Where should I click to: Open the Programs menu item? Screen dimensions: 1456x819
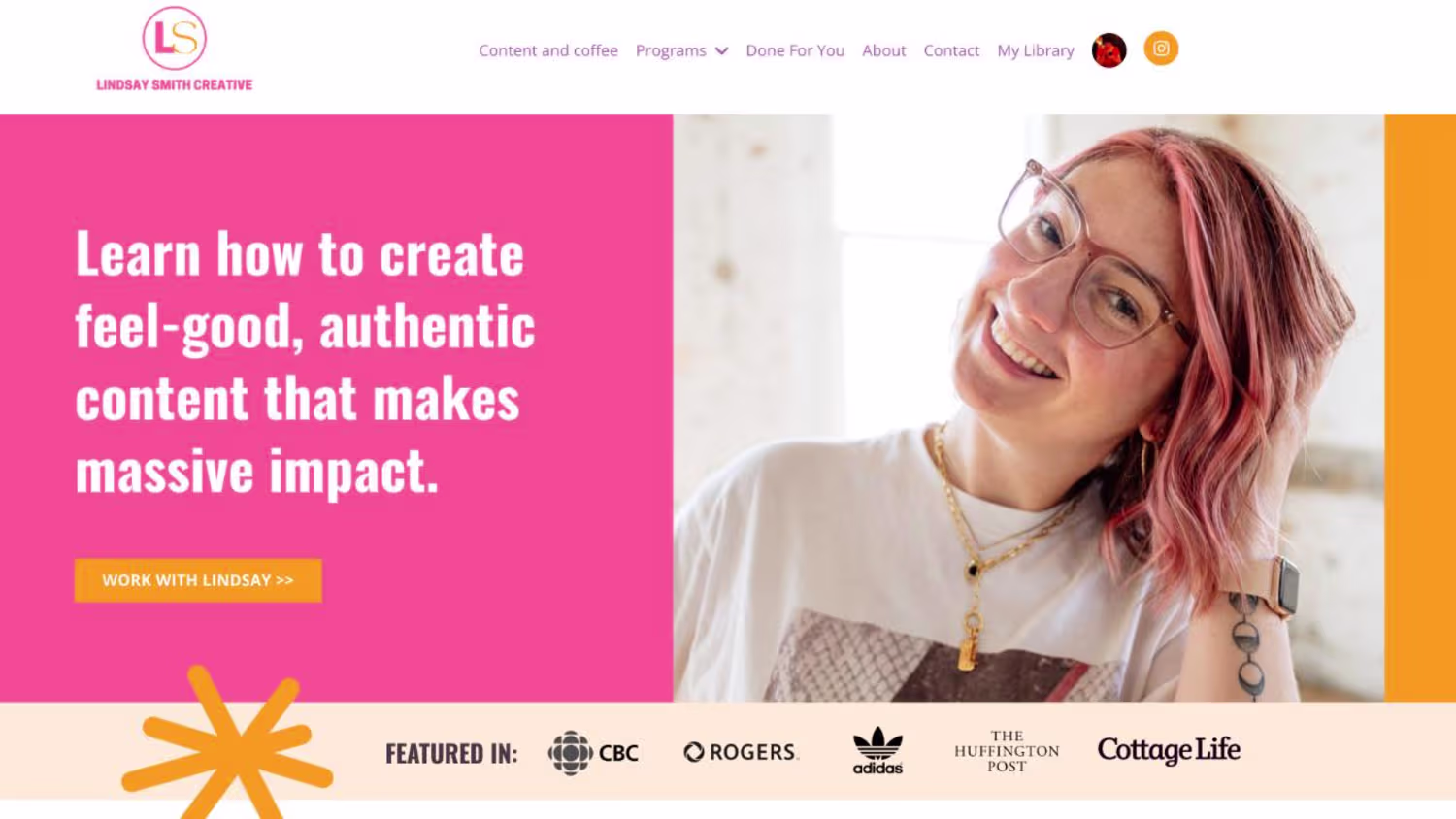pyautogui.click(x=671, y=50)
